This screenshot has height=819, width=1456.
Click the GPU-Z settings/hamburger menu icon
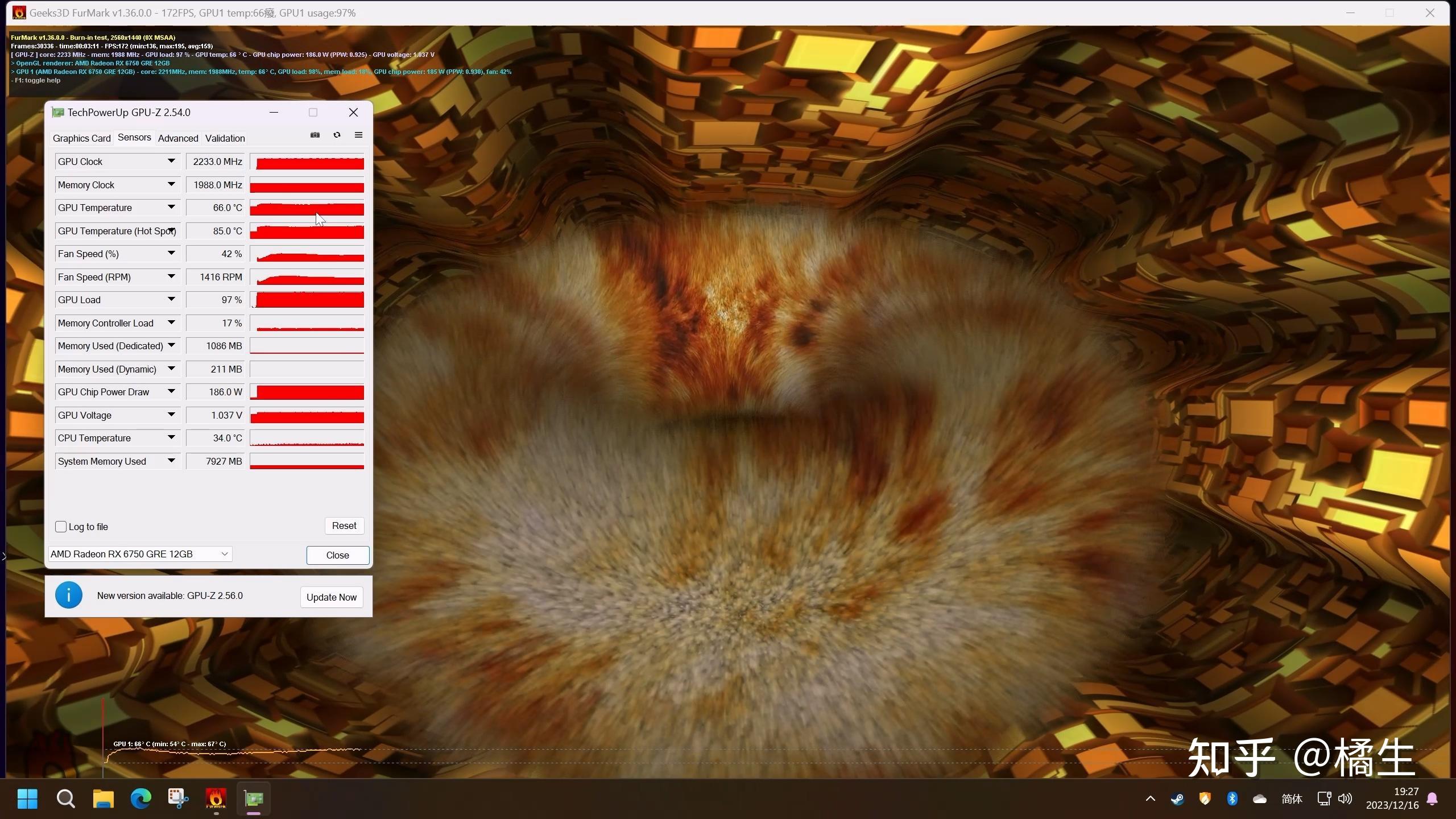[358, 136]
